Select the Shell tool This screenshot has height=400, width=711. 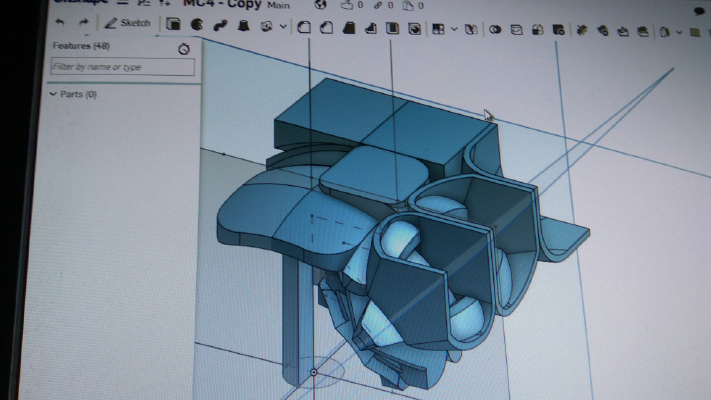(x=392, y=29)
